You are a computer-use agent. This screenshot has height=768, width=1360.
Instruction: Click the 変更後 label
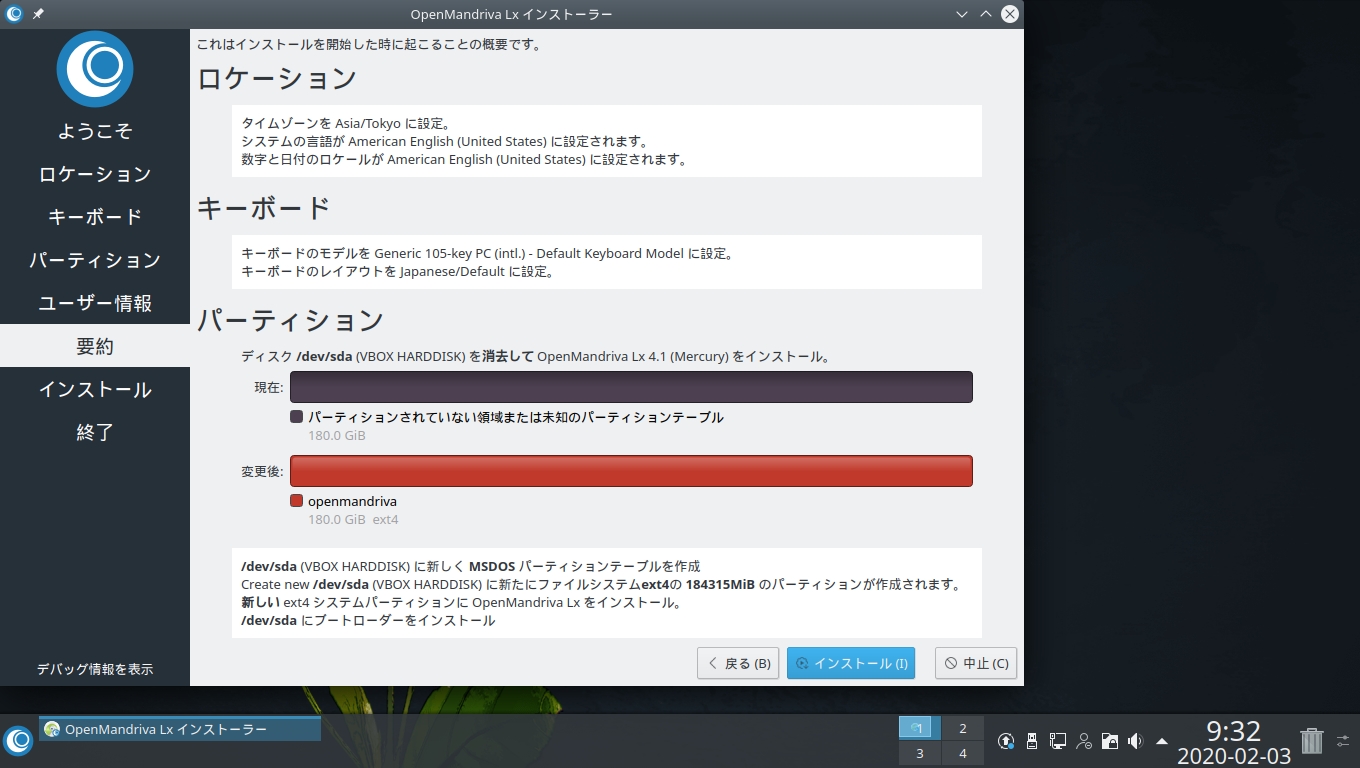[262, 471]
